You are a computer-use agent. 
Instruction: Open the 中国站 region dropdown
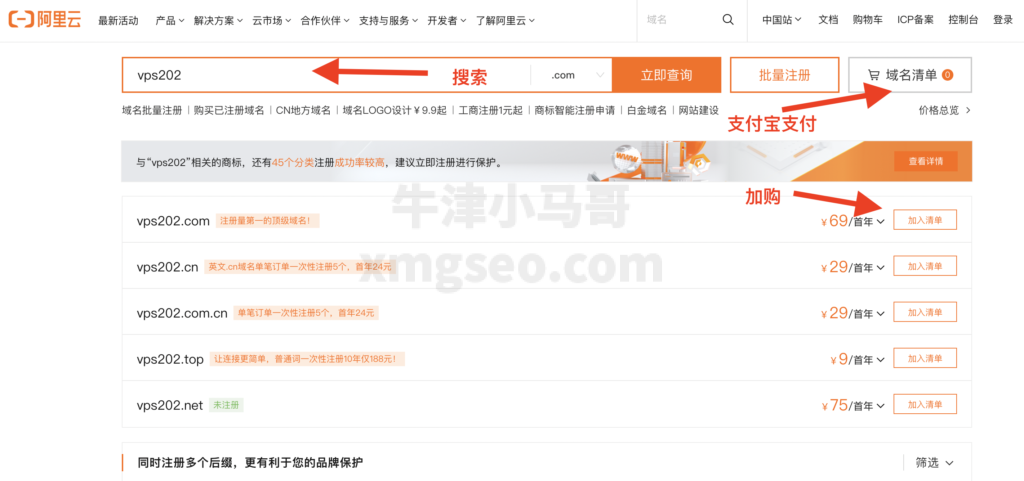click(x=782, y=20)
